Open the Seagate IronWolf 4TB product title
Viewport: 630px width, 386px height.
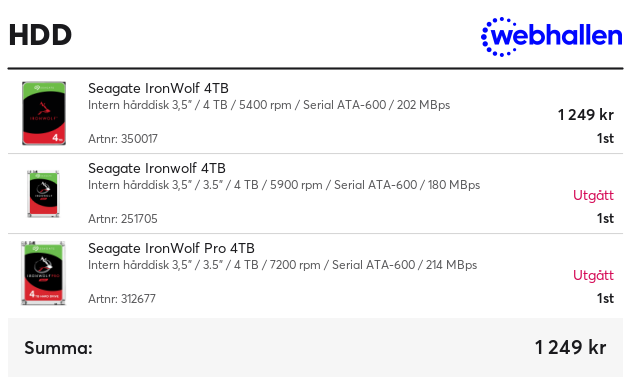click(158, 88)
